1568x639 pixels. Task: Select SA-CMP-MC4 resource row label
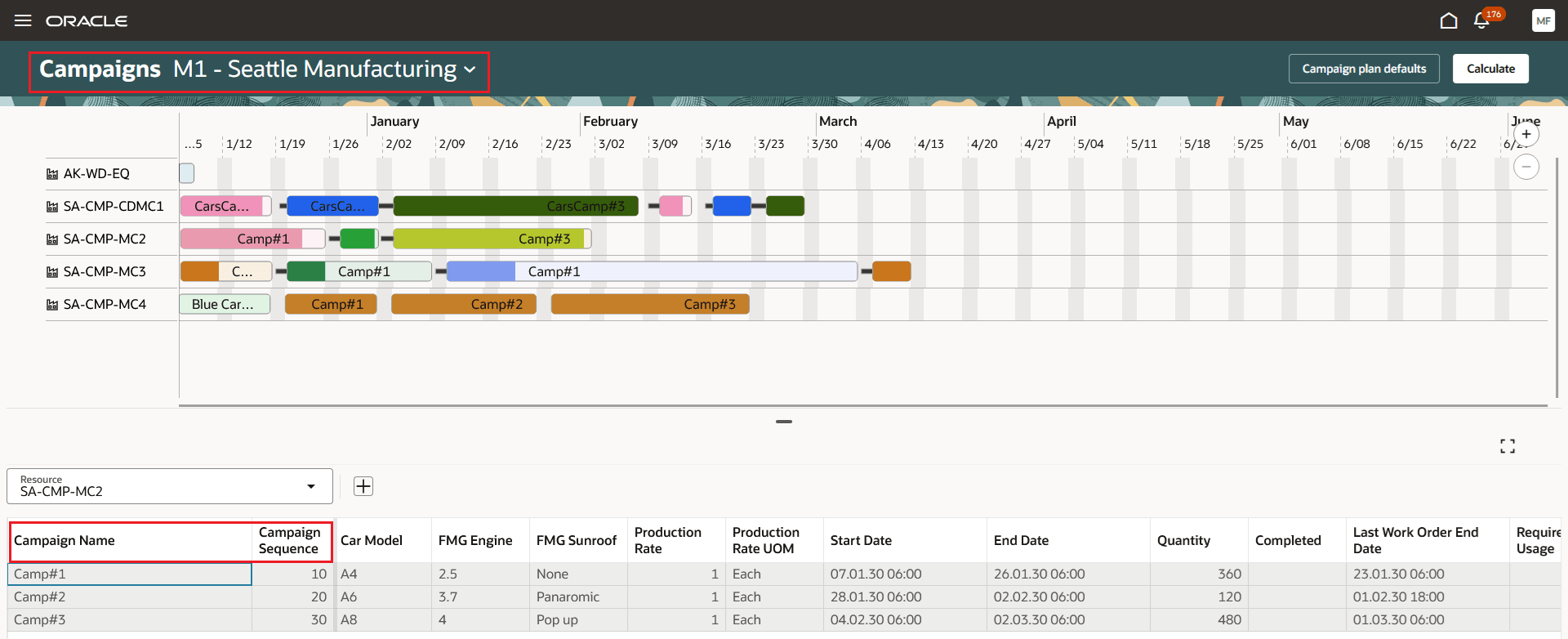(x=105, y=305)
